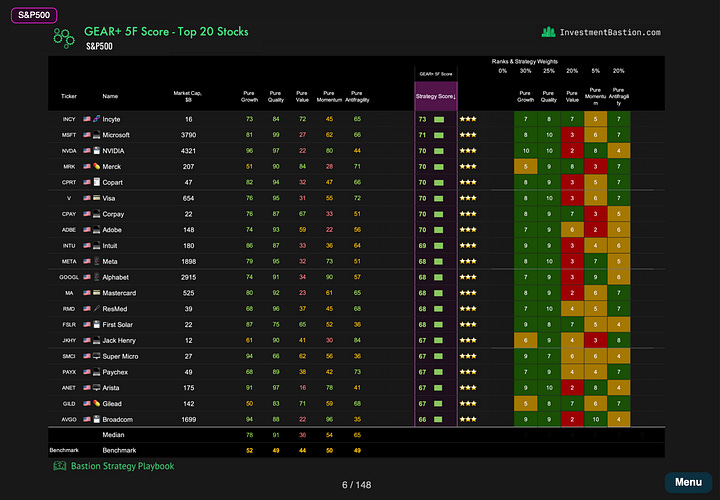Click the Super Micro monitor icon
The height and width of the screenshot is (500, 720).
click(96, 356)
